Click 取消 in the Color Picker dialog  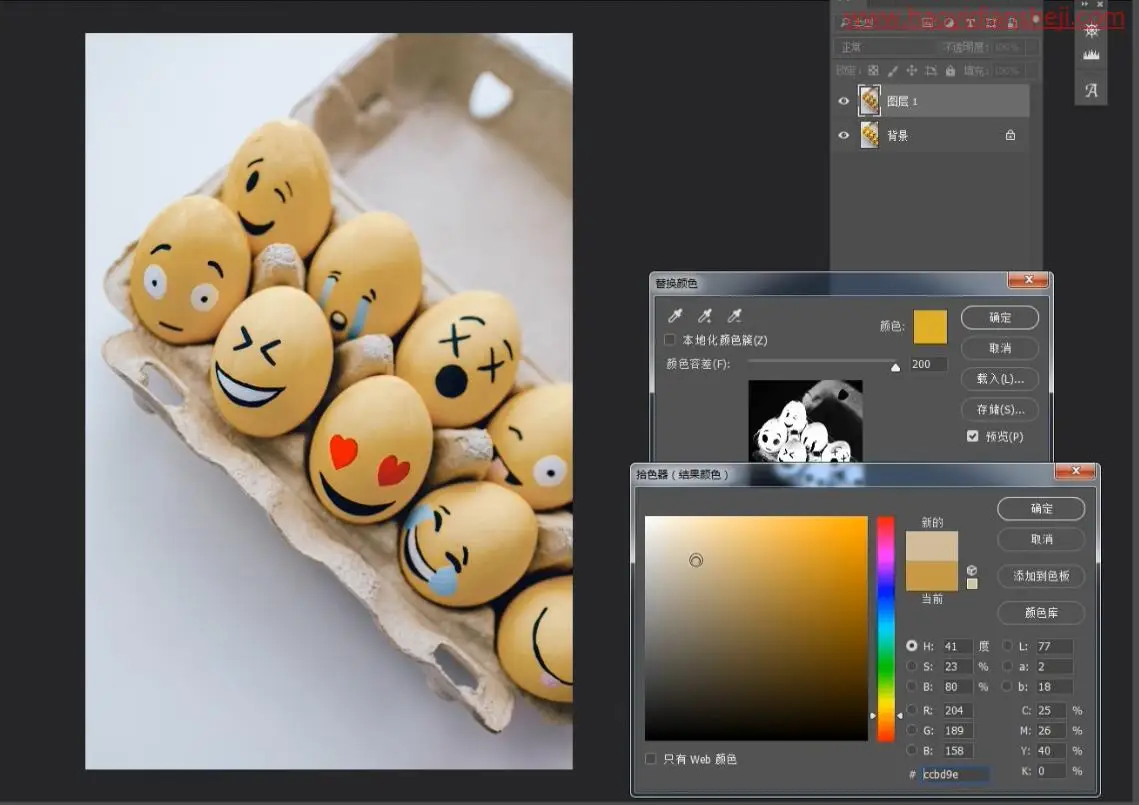[x=1041, y=539]
